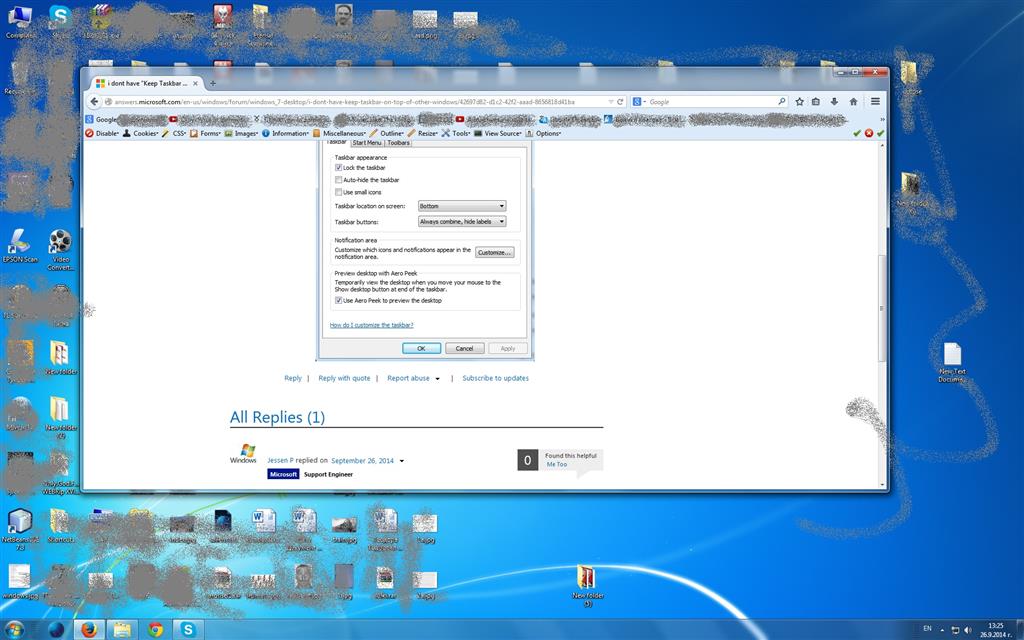Click the Me Too link
Viewport: 1024px width, 640px height.
(x=556, y=464)
